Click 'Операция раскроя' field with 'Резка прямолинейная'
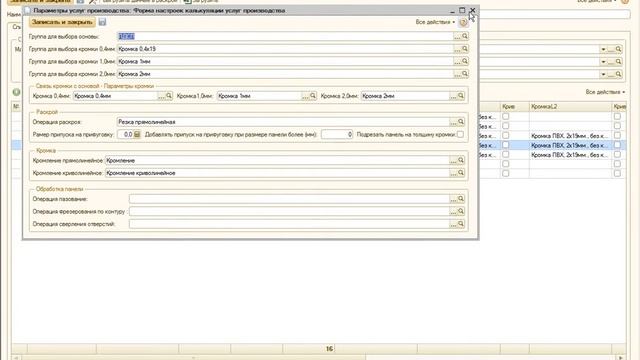 tap(283, 122)
